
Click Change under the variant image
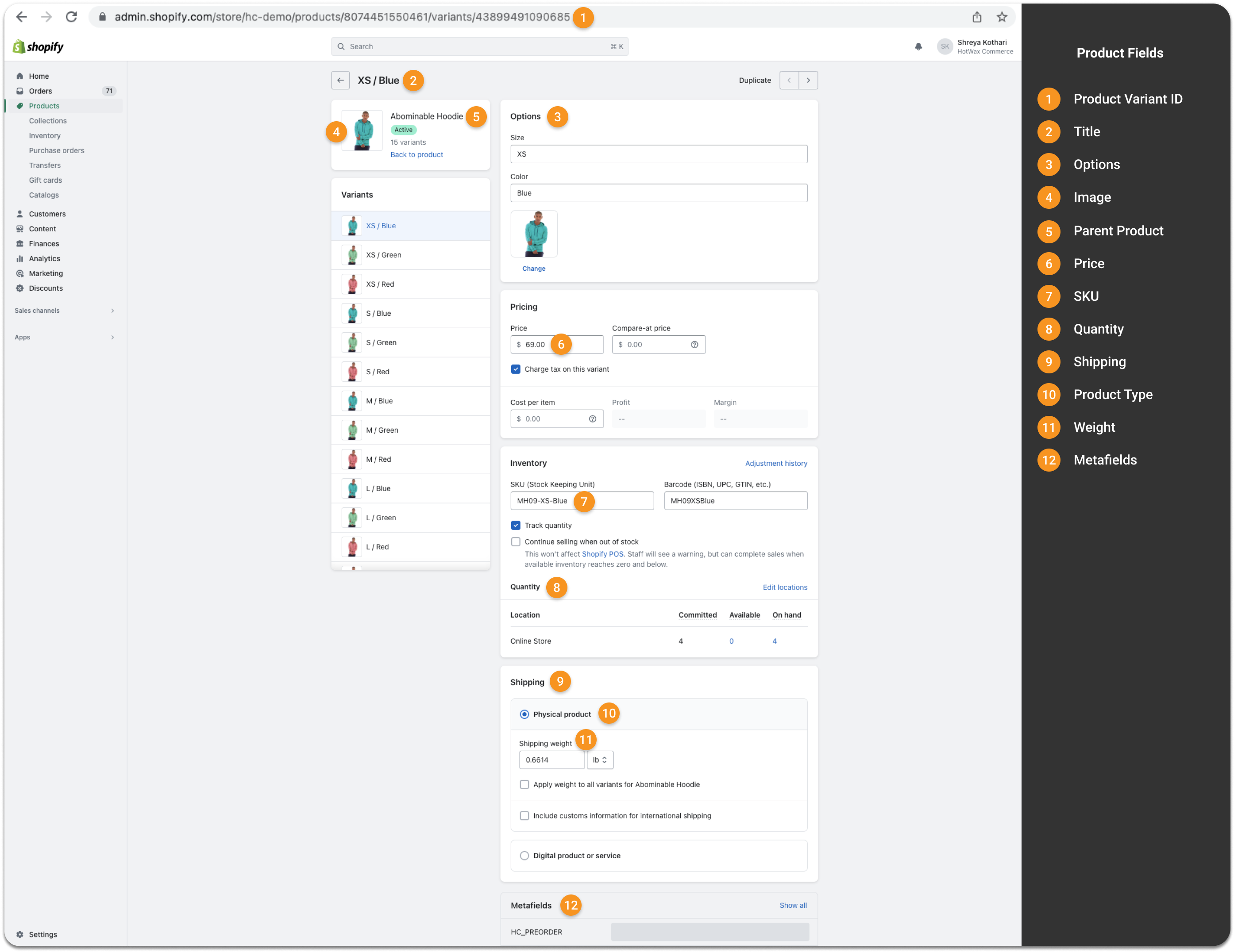(x=533, y=269)
